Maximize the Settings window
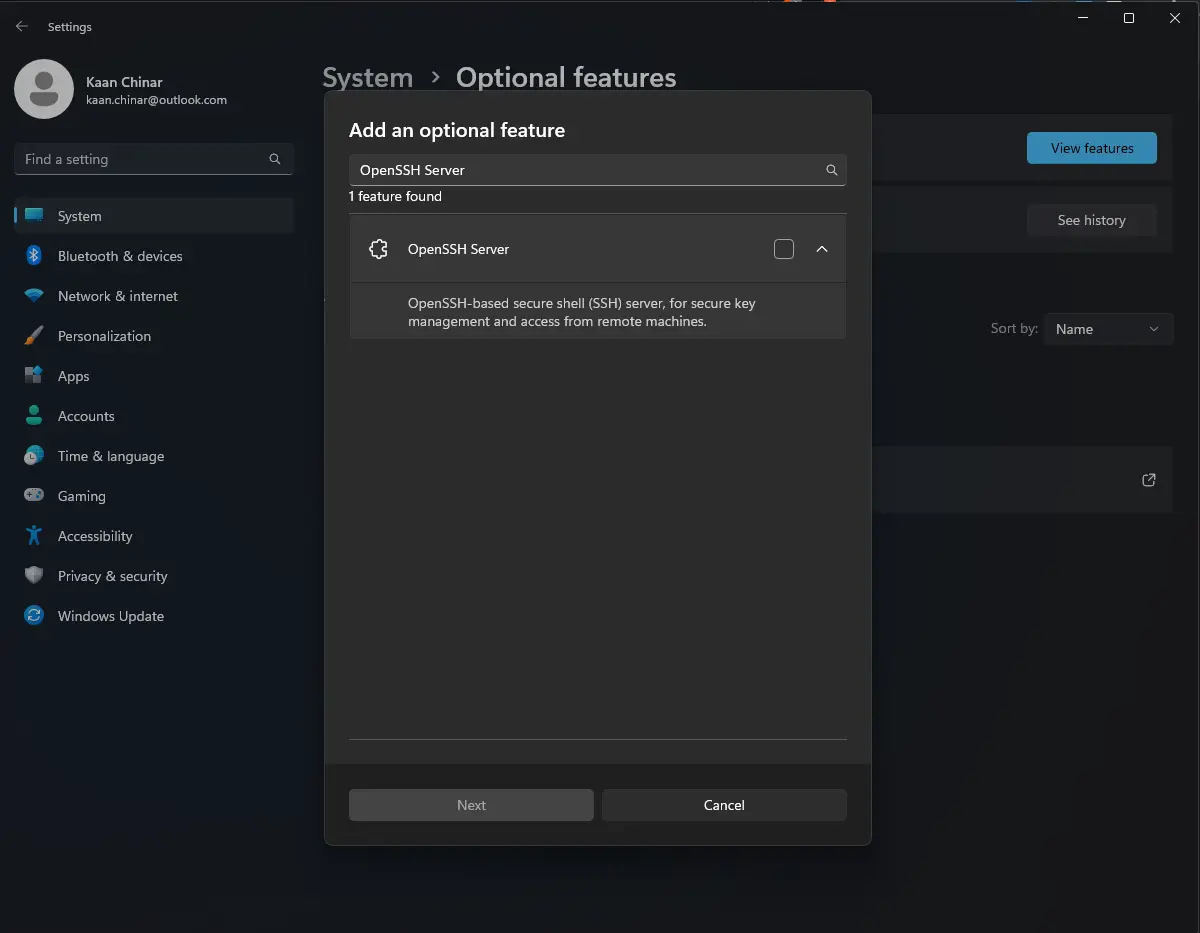The height and width of the screenshot is (933, 1200). point(1129,18)
